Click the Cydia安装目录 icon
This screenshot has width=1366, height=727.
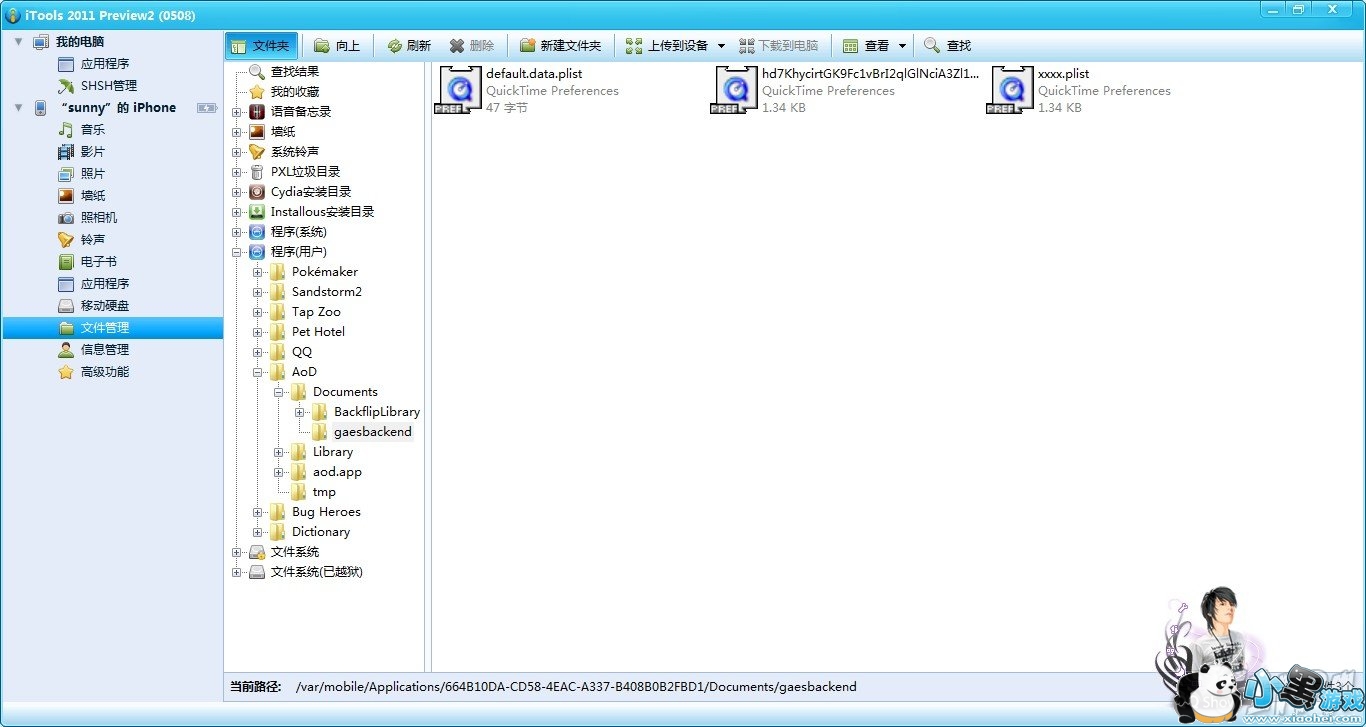click(x=257, y=192)
